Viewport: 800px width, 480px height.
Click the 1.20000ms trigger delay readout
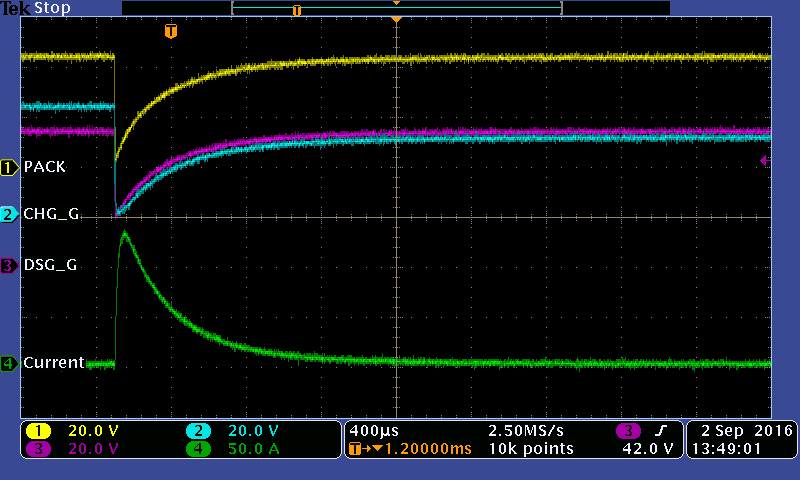428,449
